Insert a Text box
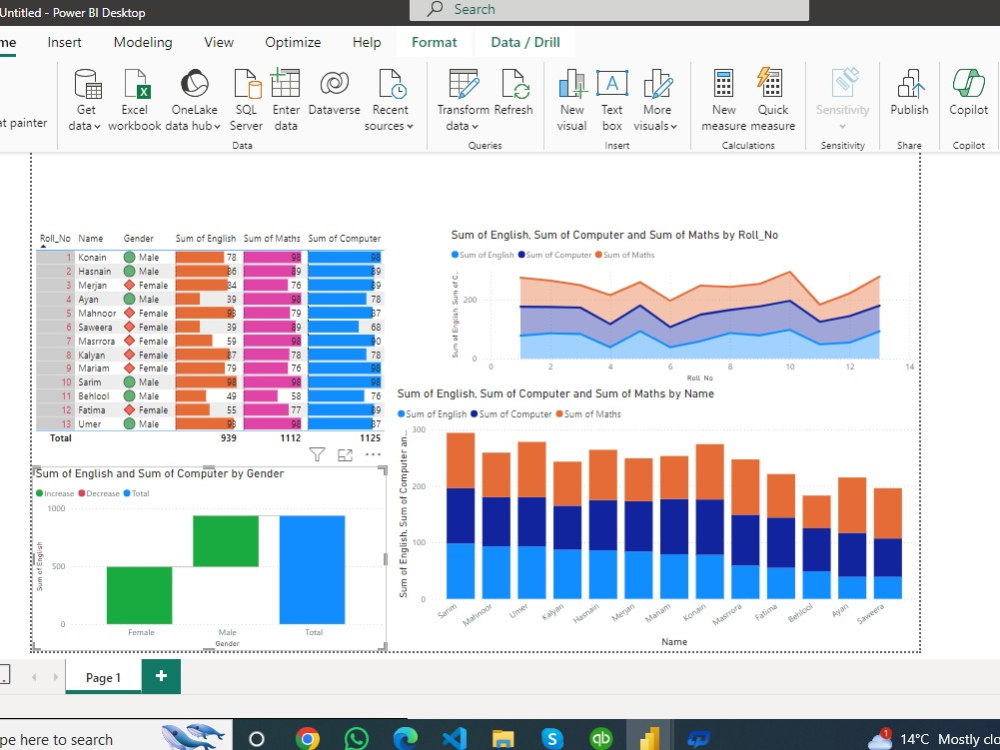The width and height of the screenshot is (1000, 750). (611, 97)
